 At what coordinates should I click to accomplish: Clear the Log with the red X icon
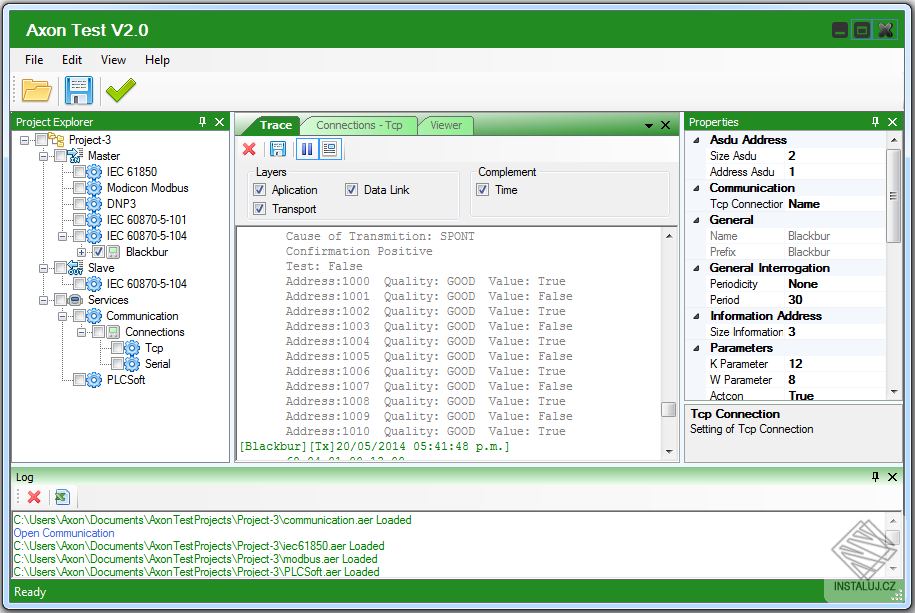click(34, 497)
